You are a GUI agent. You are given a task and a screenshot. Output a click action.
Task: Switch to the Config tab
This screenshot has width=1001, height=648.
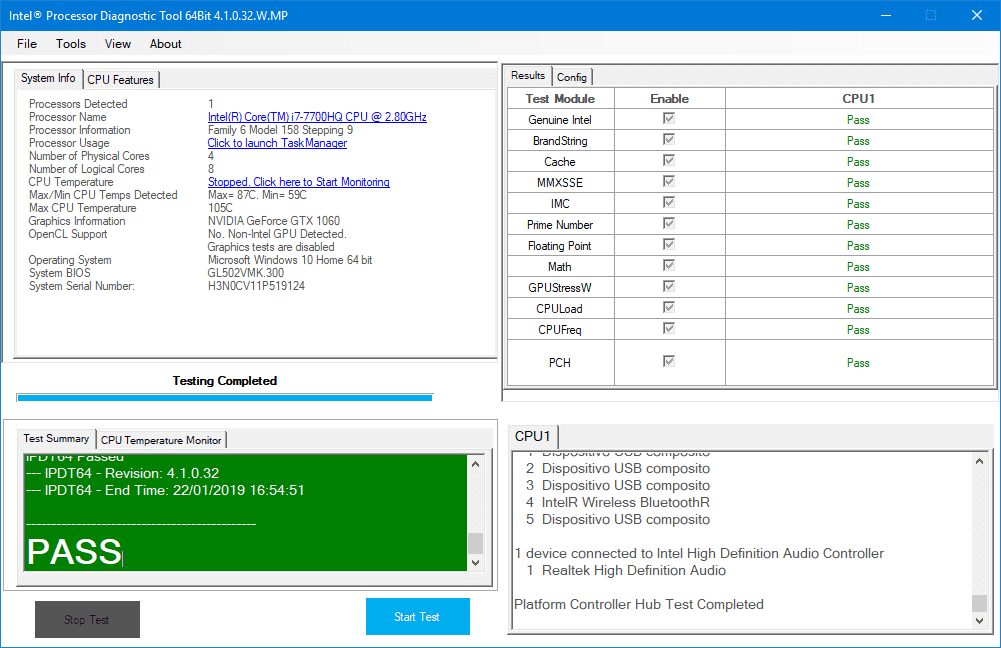(572, 77)
